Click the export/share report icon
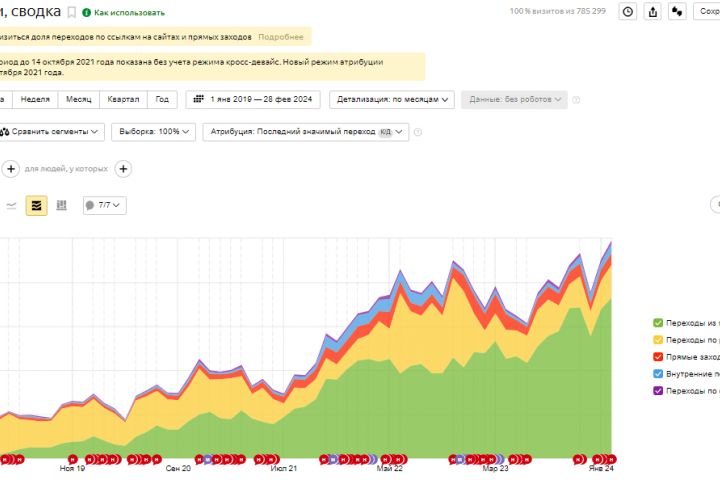This screenshot has height=480, width=720. click(x=653, y=12)
